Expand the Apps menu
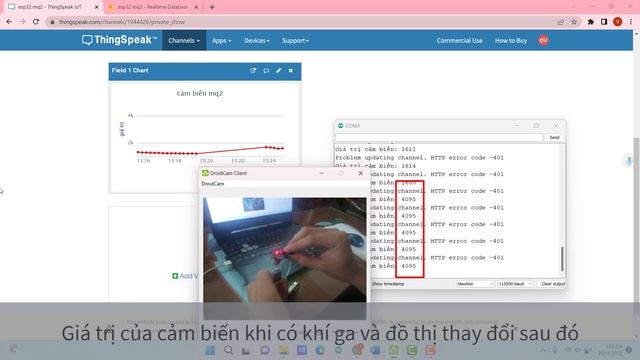 point(222,40)
